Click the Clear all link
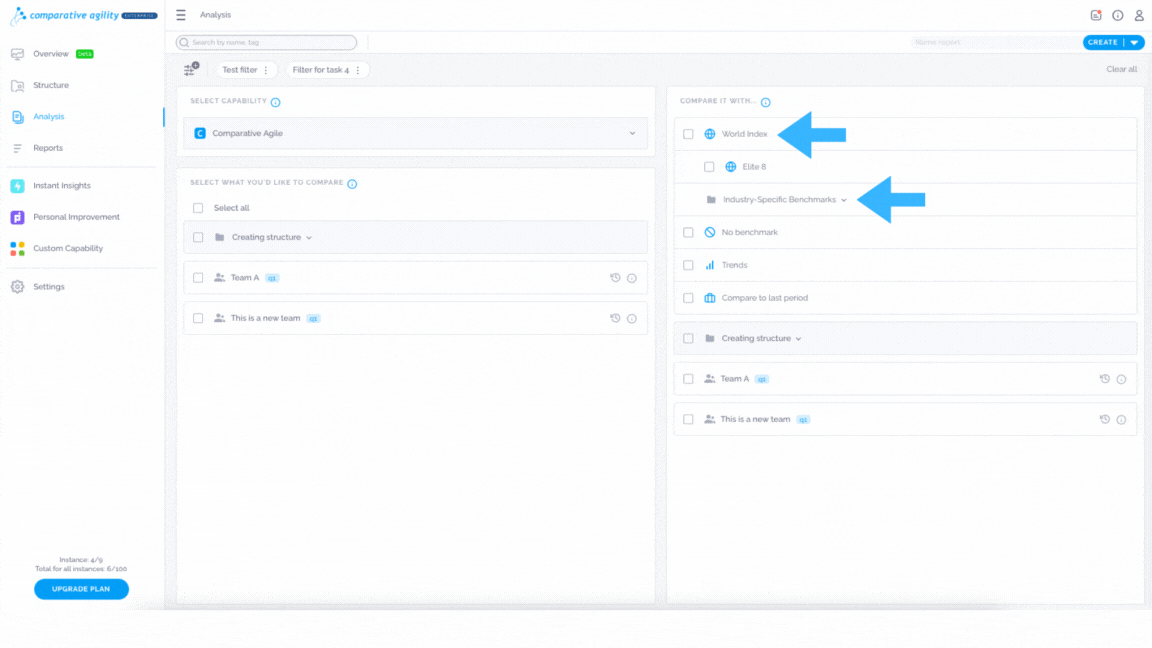The image size is (1152, 648). [x=1121, y=69]
